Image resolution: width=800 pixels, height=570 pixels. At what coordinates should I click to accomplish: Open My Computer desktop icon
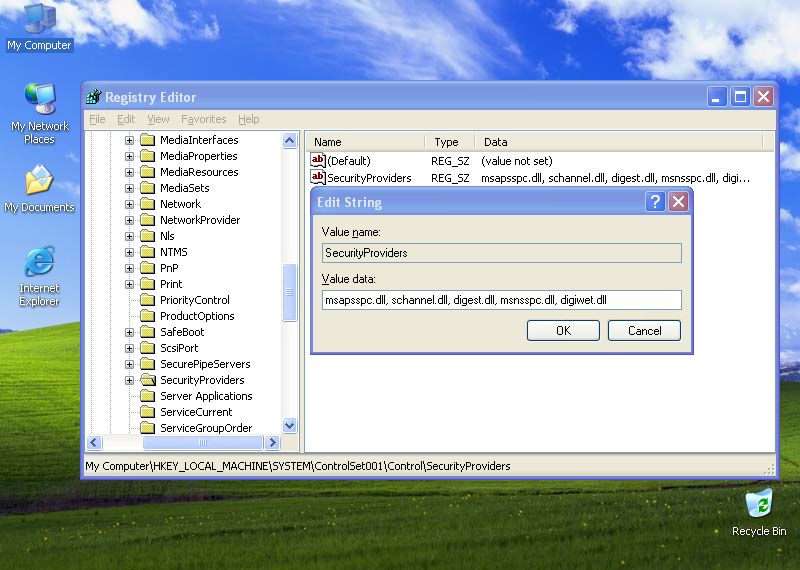tap(39, 26)
